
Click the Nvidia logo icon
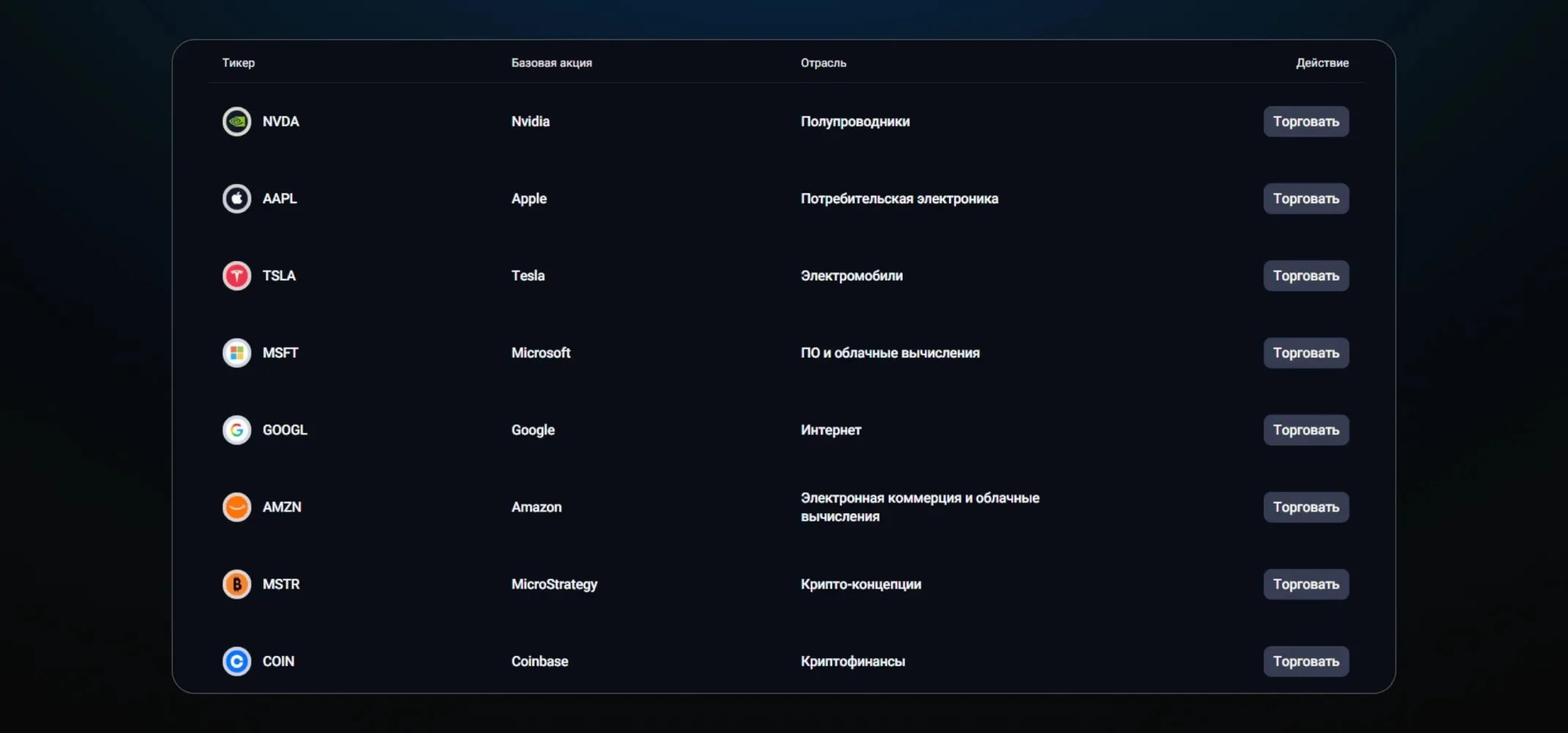(237, 122)
